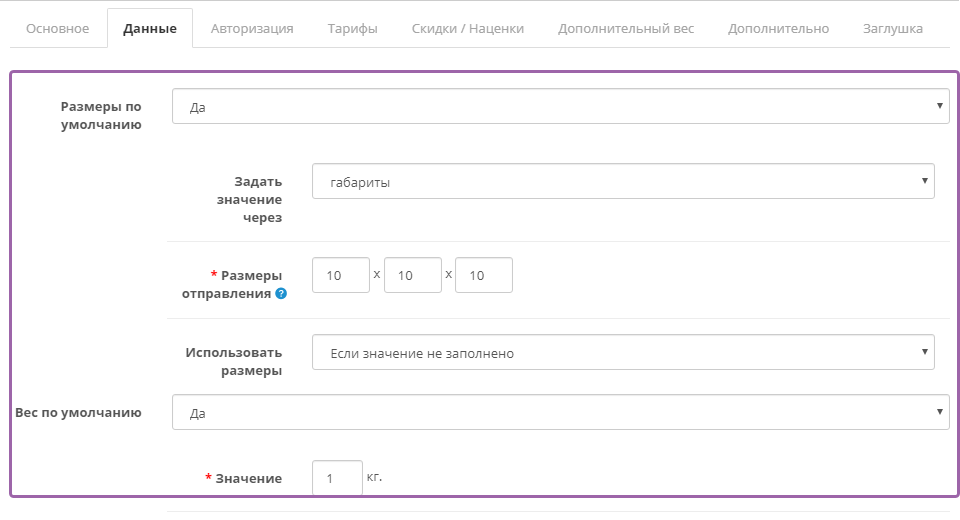Open the Авторизация tab
This screenshot has height=520, width=960.
click(252, 28)
